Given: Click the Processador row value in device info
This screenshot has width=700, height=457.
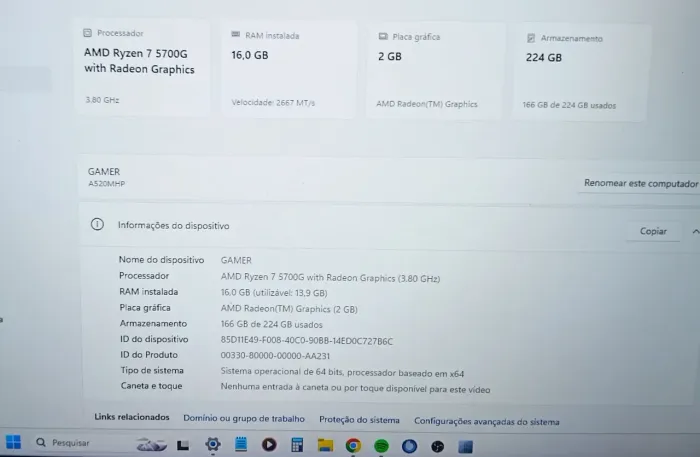Looking at the screenshot, I should tap(330, 278).
